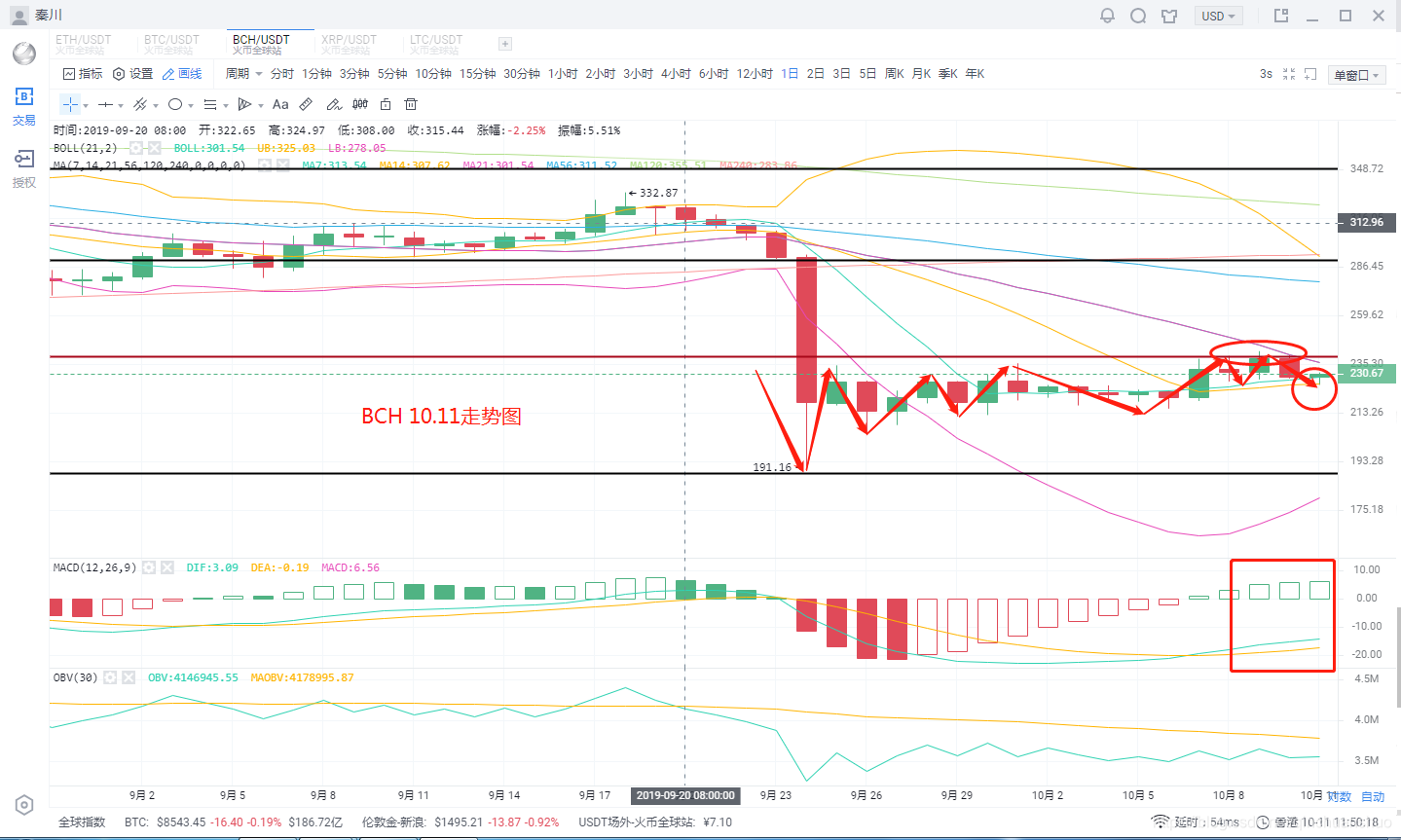Select the parallel channel drawing tool

tap(140, 104)
